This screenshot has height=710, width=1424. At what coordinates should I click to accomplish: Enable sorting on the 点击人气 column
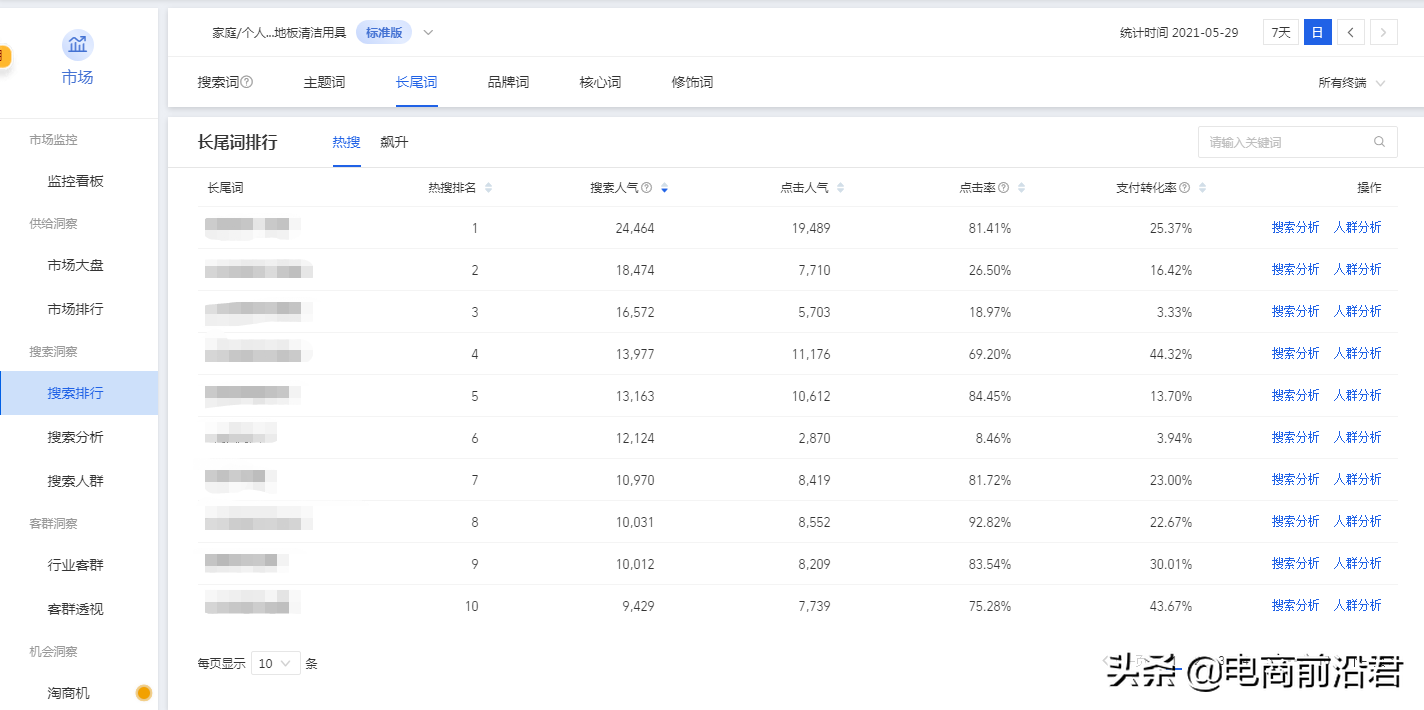coord(840,187)
